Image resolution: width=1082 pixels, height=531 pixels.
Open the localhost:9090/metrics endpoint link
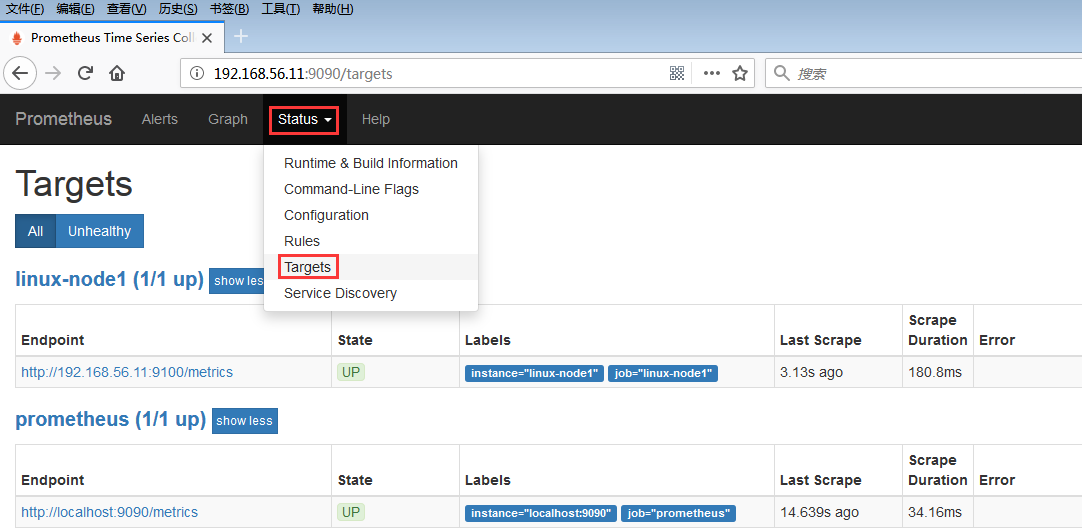(x=110, y=512)
